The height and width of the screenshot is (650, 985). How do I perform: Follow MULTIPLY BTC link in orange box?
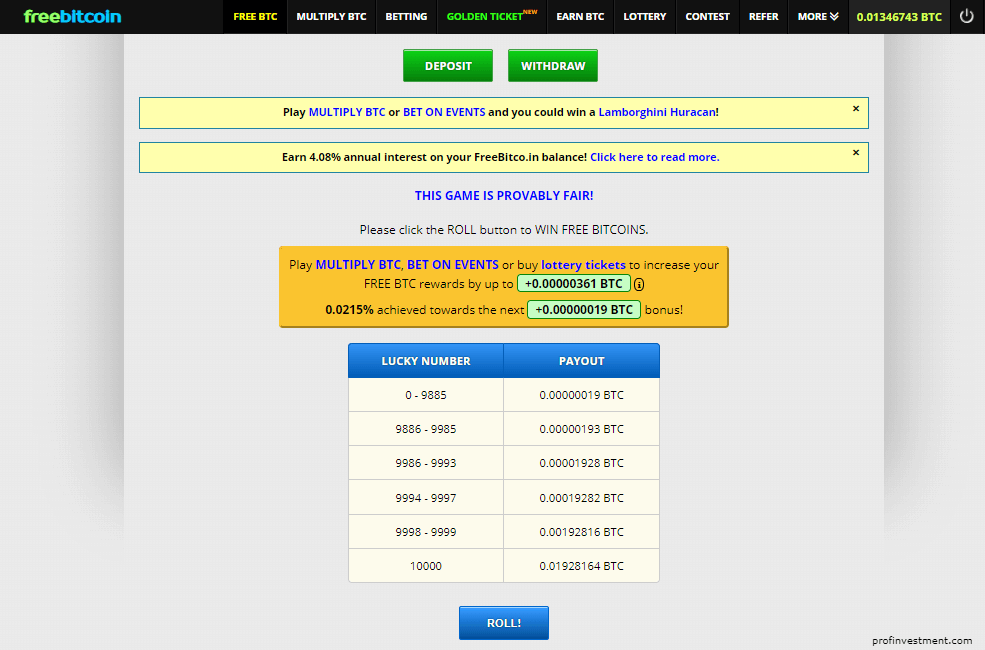(358, 265)
